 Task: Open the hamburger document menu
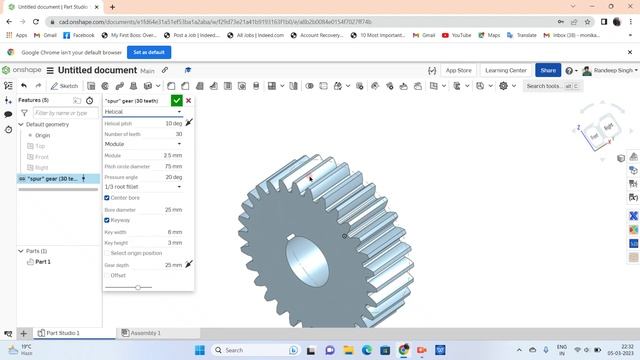50,71
